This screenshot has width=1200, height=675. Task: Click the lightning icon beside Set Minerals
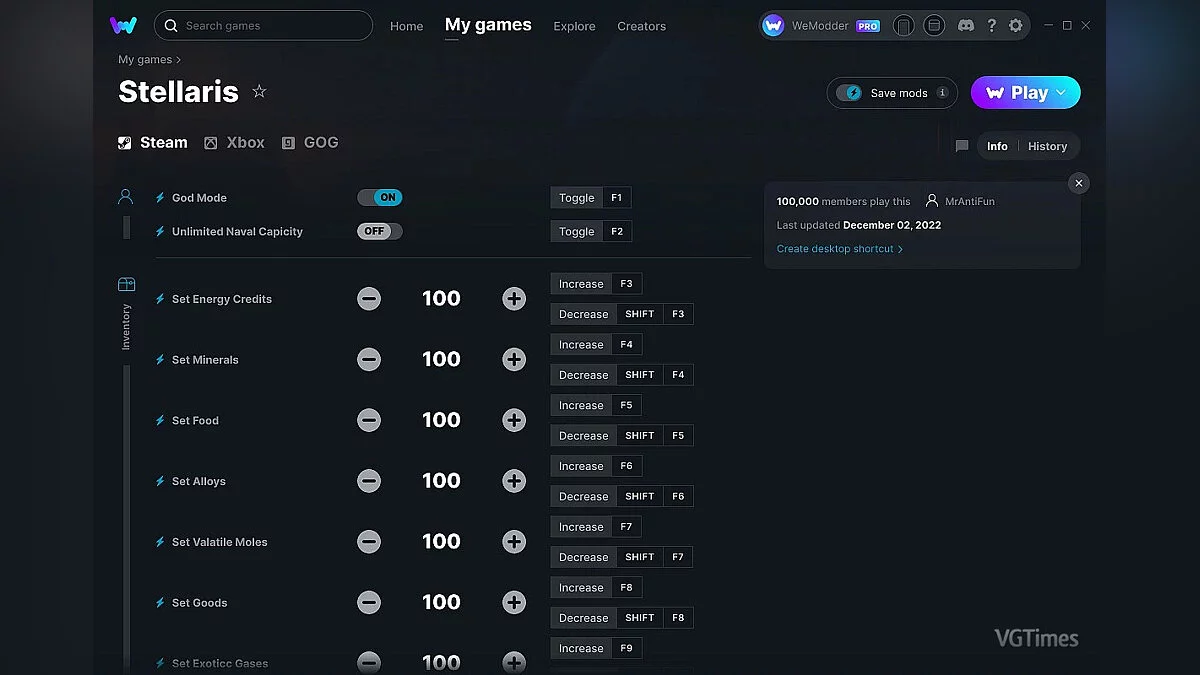[x=160, y=360]
